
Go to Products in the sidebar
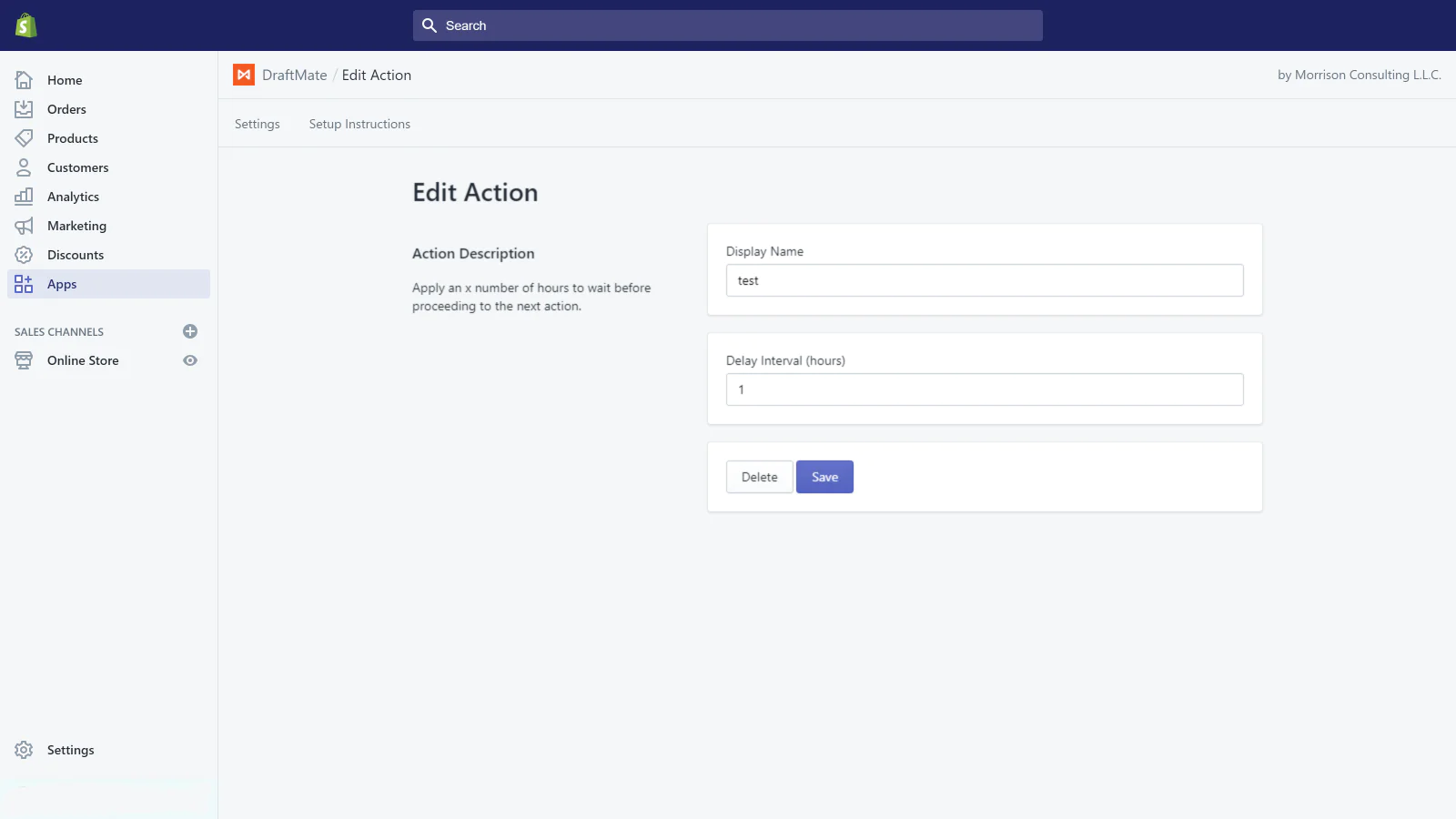[108, 138]
